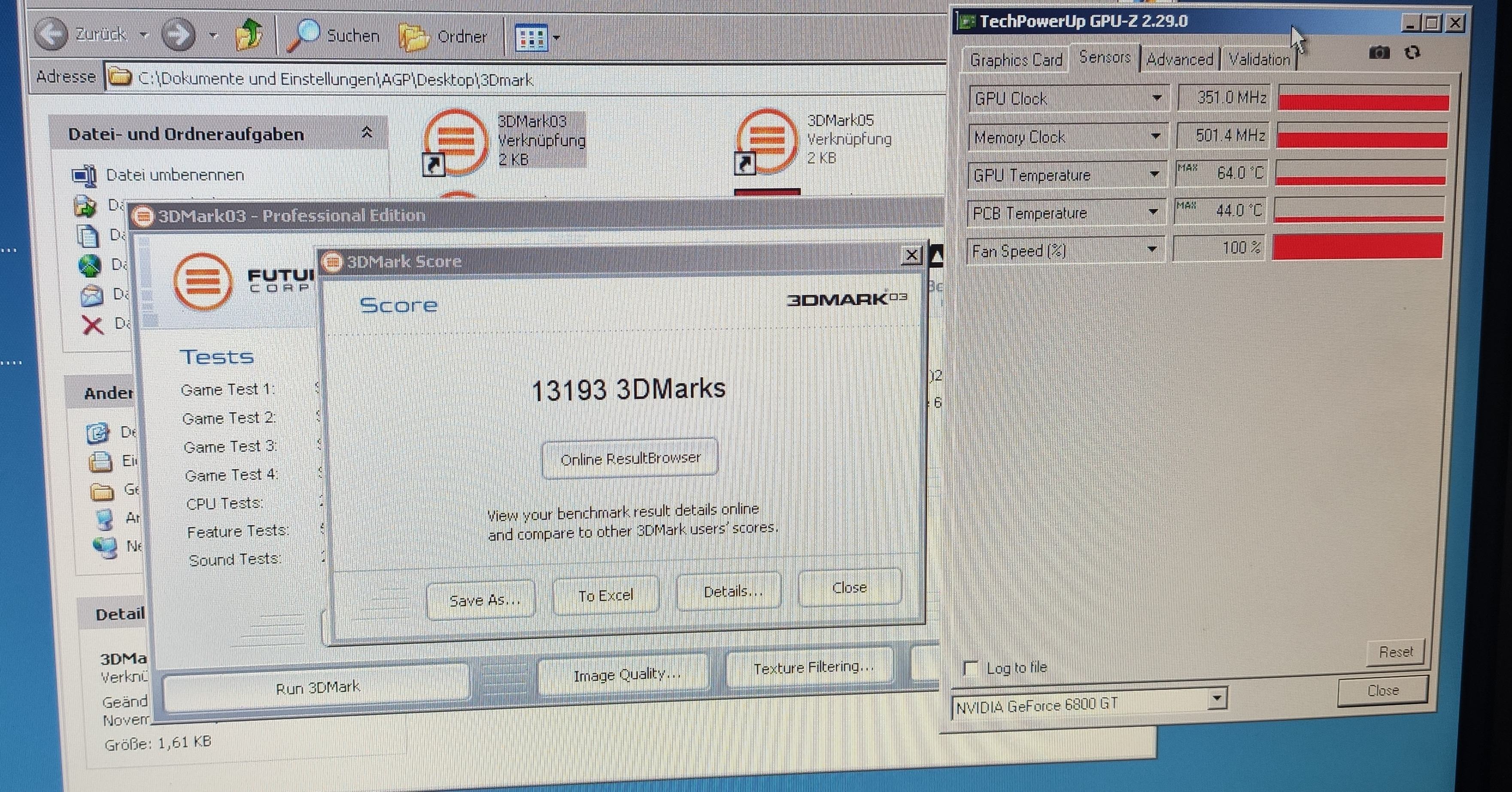Click the Fan Speed red graph bar
The image size is (1512, 792).
click(x=1357, y=247)
